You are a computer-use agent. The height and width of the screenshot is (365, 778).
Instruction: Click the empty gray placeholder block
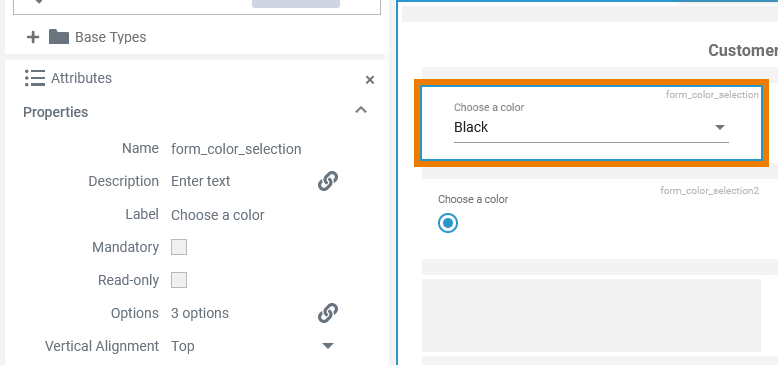591,315
